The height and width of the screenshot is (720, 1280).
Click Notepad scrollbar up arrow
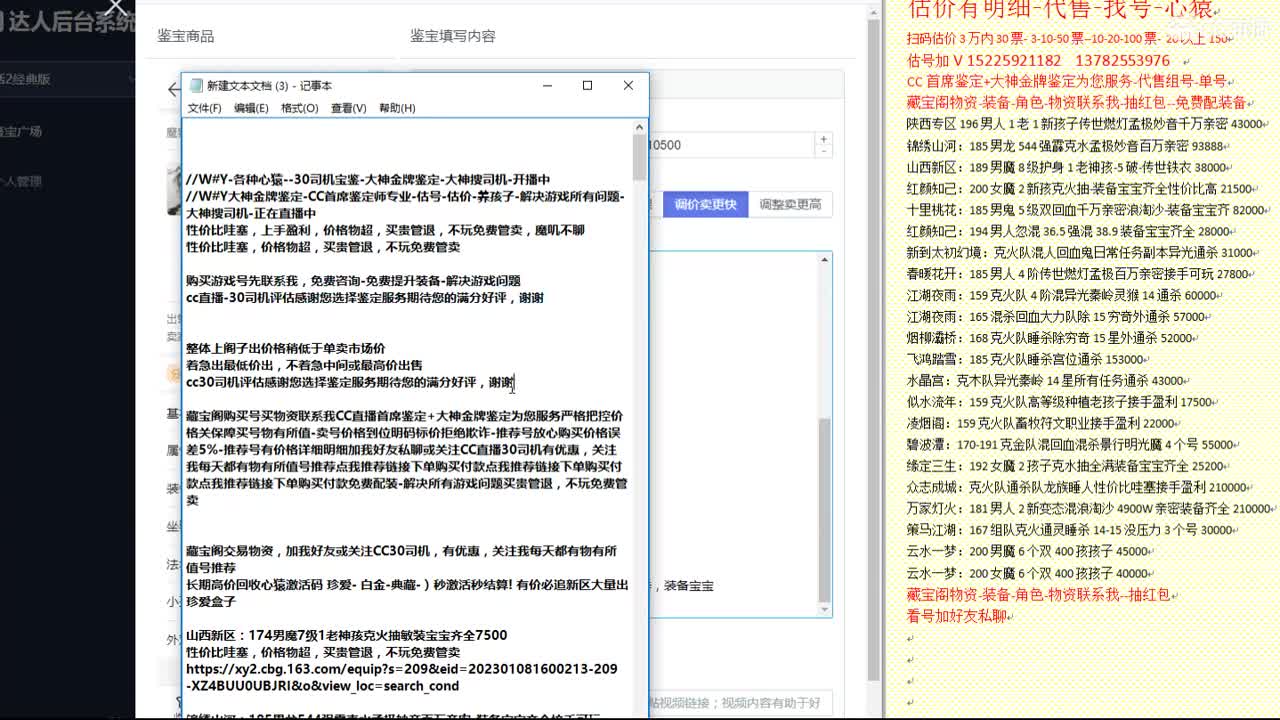[x=640, y=126]
